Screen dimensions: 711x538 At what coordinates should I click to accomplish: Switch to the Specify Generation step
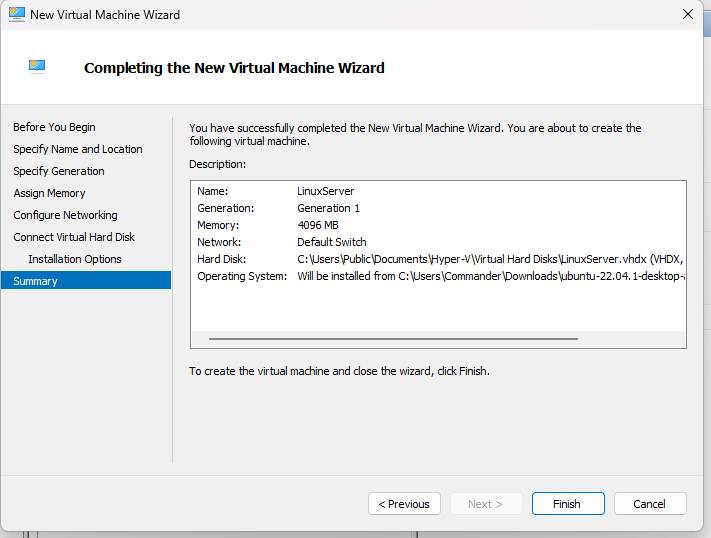tap(59, 171)
